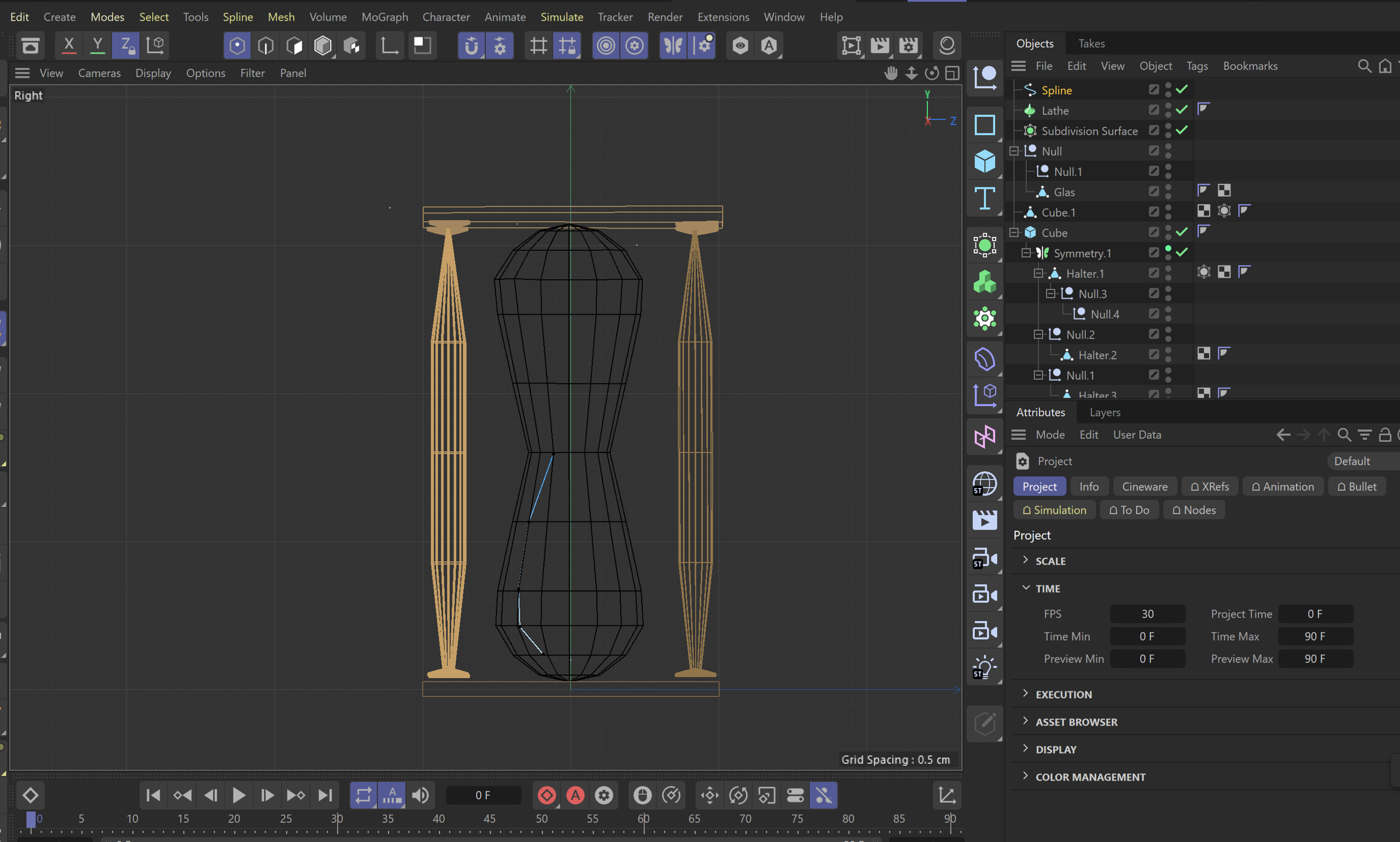Click the Cineware button in Attributes

tap(1144, 487)
